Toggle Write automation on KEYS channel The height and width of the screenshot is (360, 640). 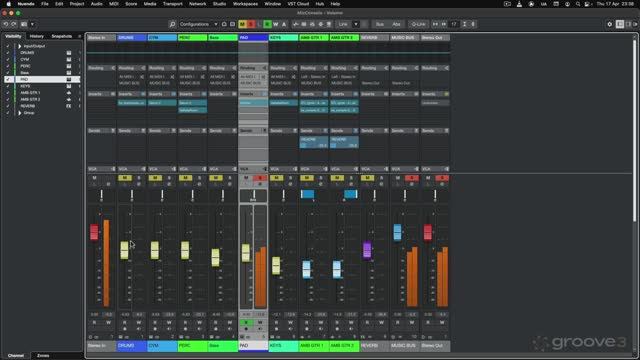point(291,322)
